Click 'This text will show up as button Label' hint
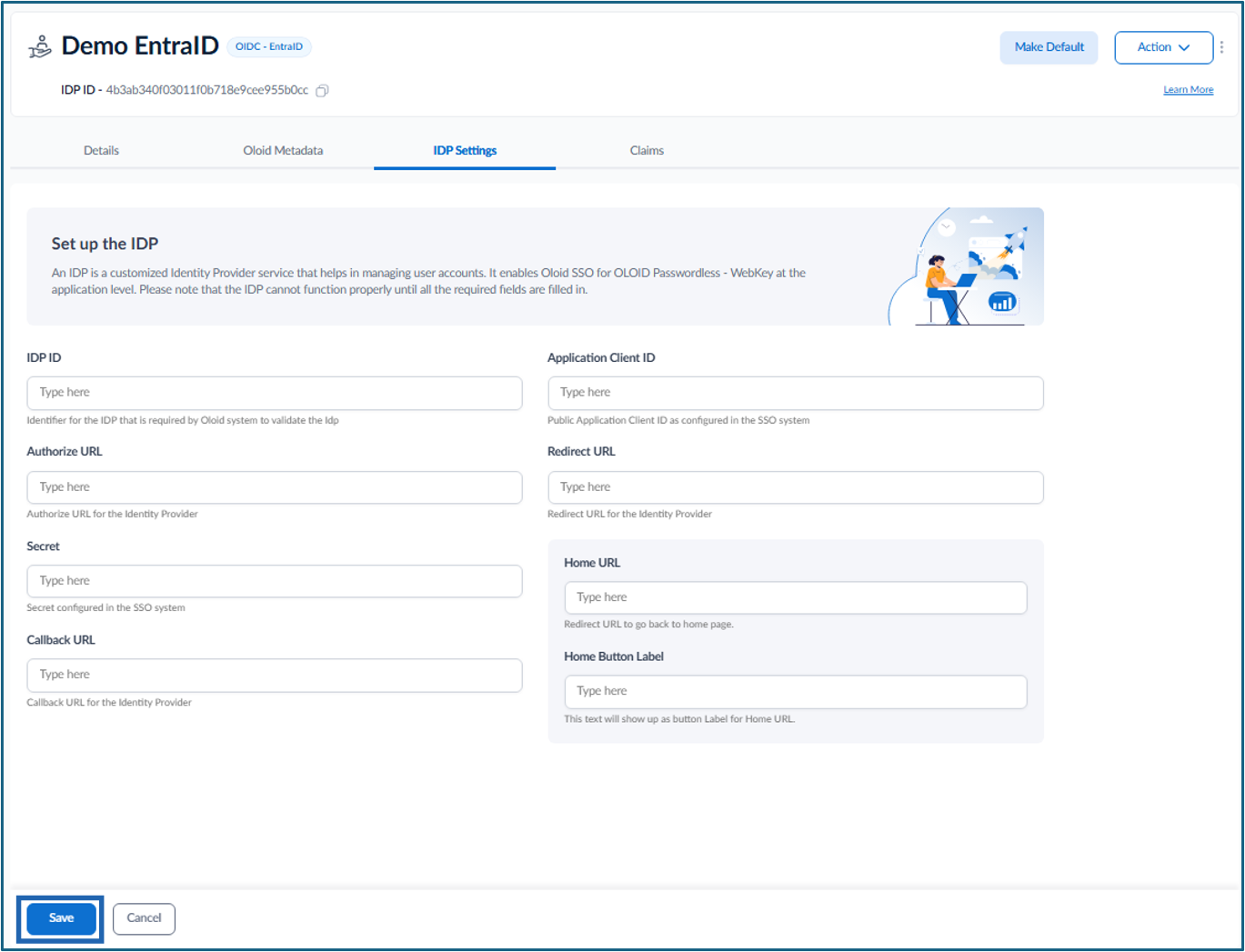1245x952 pixels. click(x=679, y=719)
